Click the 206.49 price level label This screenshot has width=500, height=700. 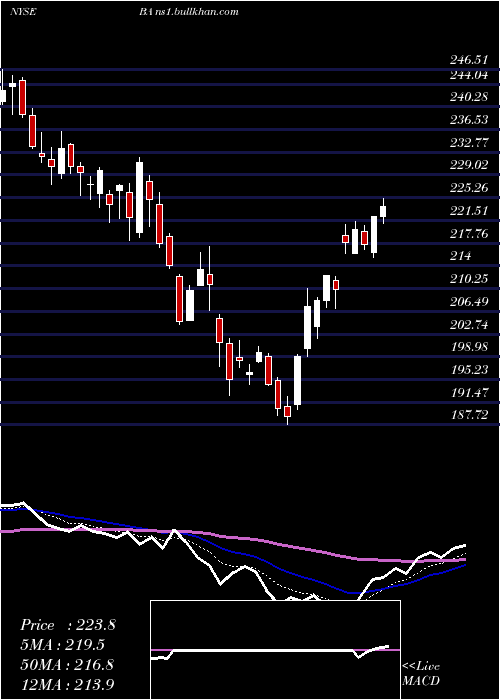[468, 302]
